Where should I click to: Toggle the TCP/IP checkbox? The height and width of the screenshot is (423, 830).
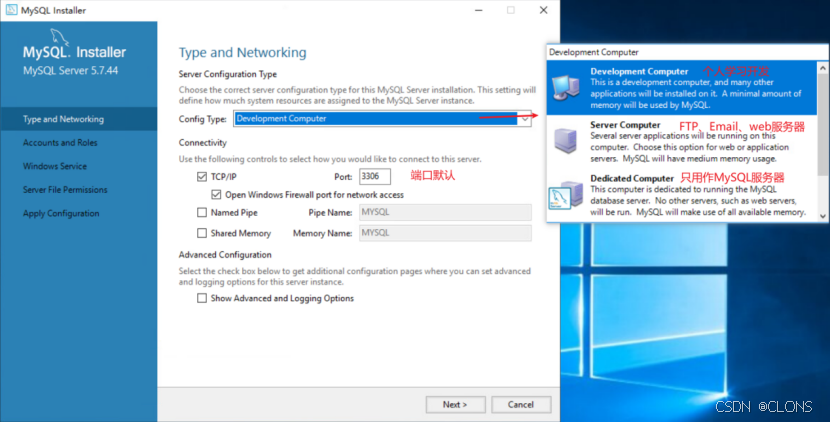coord(202,177)
